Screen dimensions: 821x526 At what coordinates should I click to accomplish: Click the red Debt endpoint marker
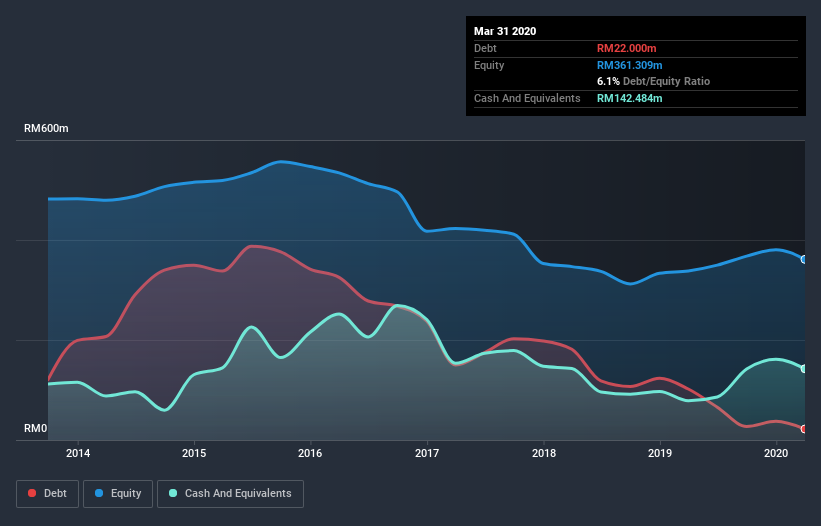(x=804, y=429)
